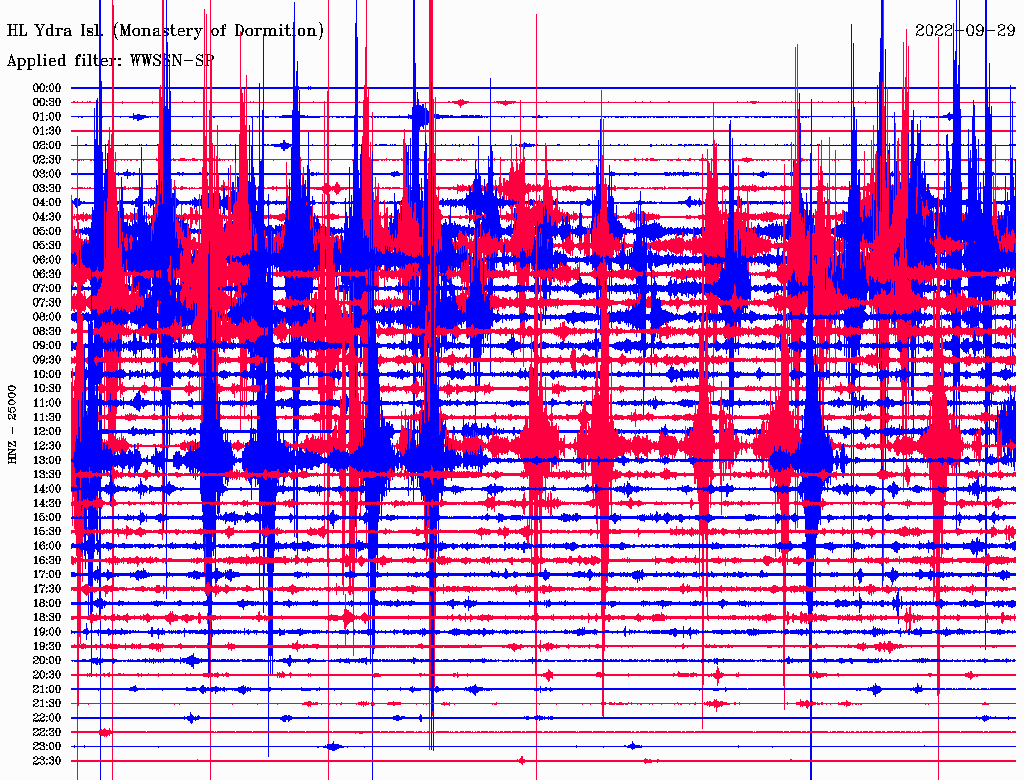
Task: Click the 07:30 time marker
Action: pyautogui.click(x=47, y=303)
